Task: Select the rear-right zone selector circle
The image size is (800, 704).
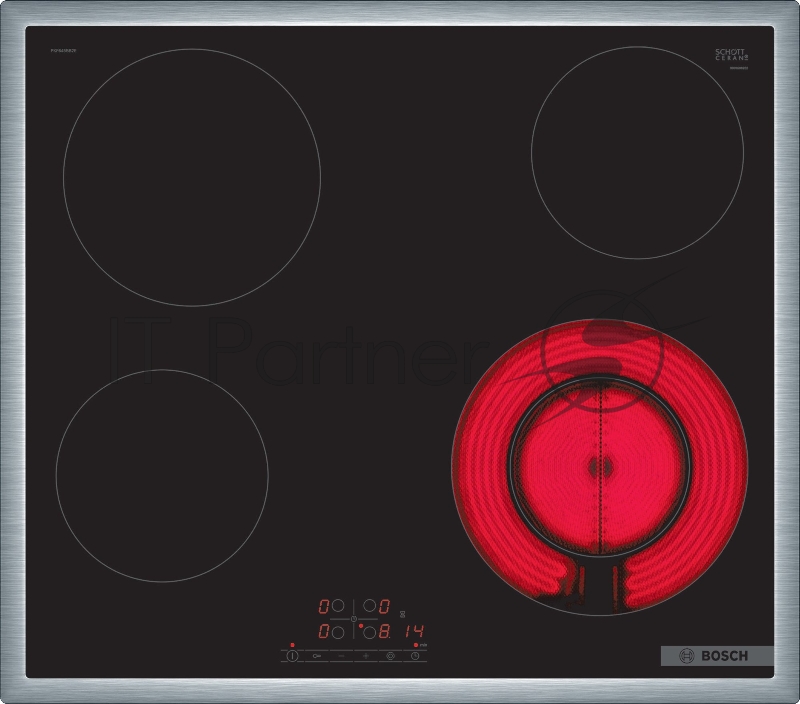Action: [369, 606]
